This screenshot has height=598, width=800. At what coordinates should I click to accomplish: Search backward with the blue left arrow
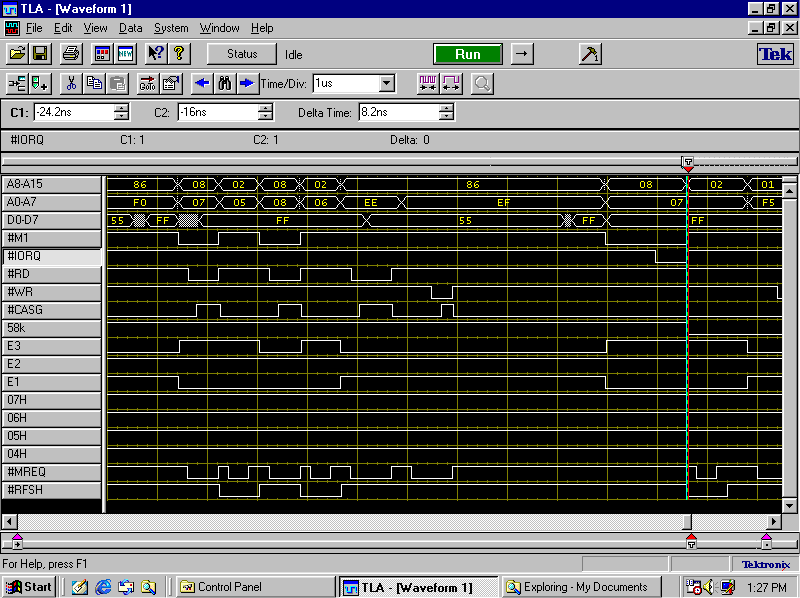(202, 84)
